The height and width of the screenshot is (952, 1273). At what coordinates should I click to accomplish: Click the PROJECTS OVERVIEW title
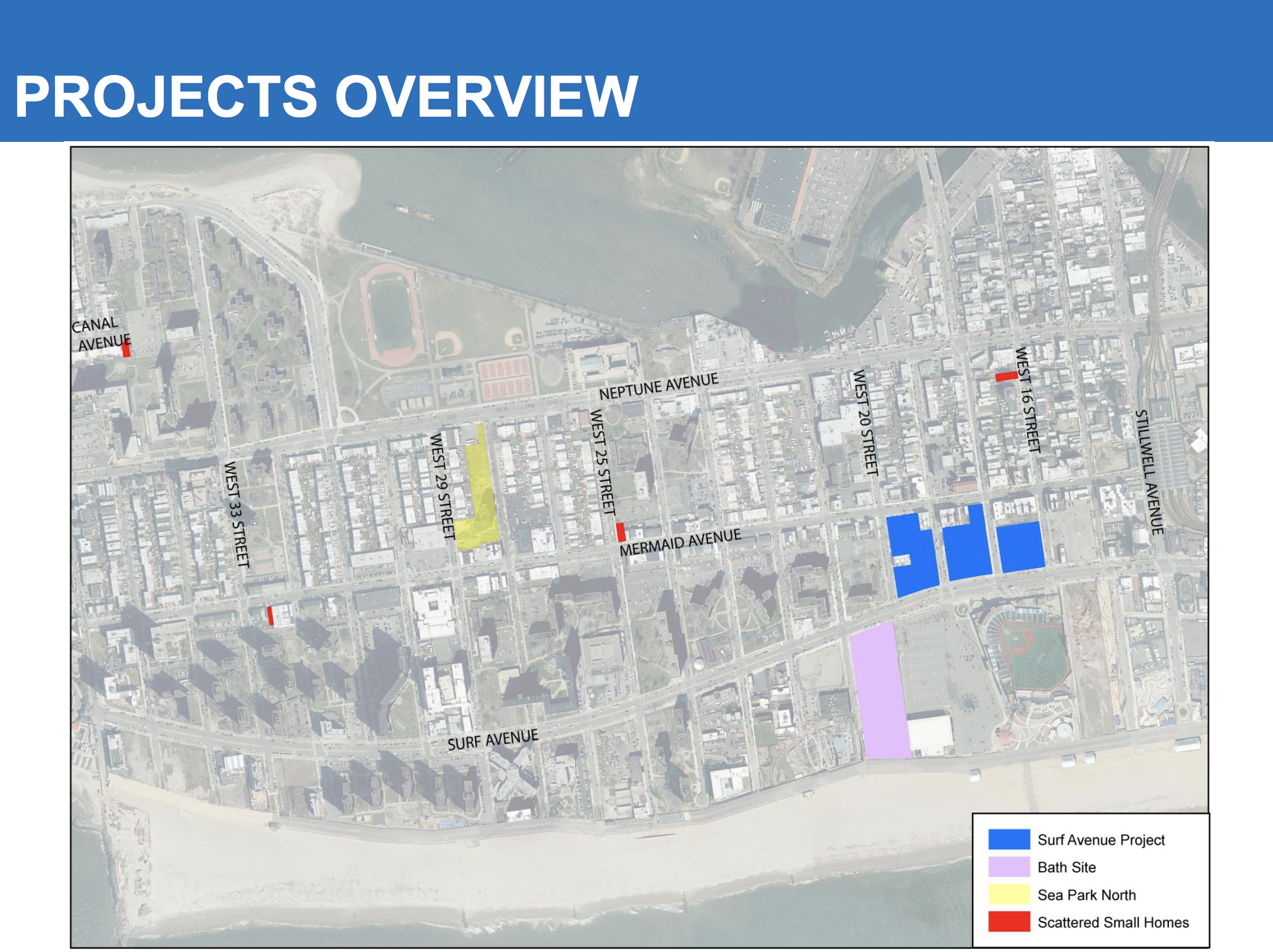[x=326, y=97]
